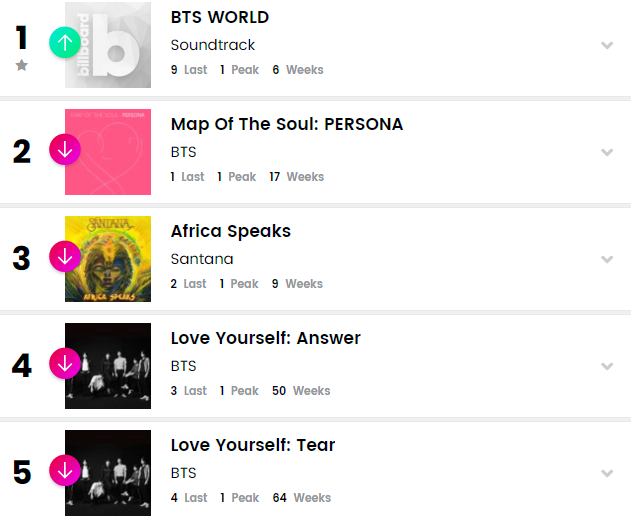Screen dimensions: 631x521
Task: Open the Love Yourself: Answer album cover
Action: point(108,366)
